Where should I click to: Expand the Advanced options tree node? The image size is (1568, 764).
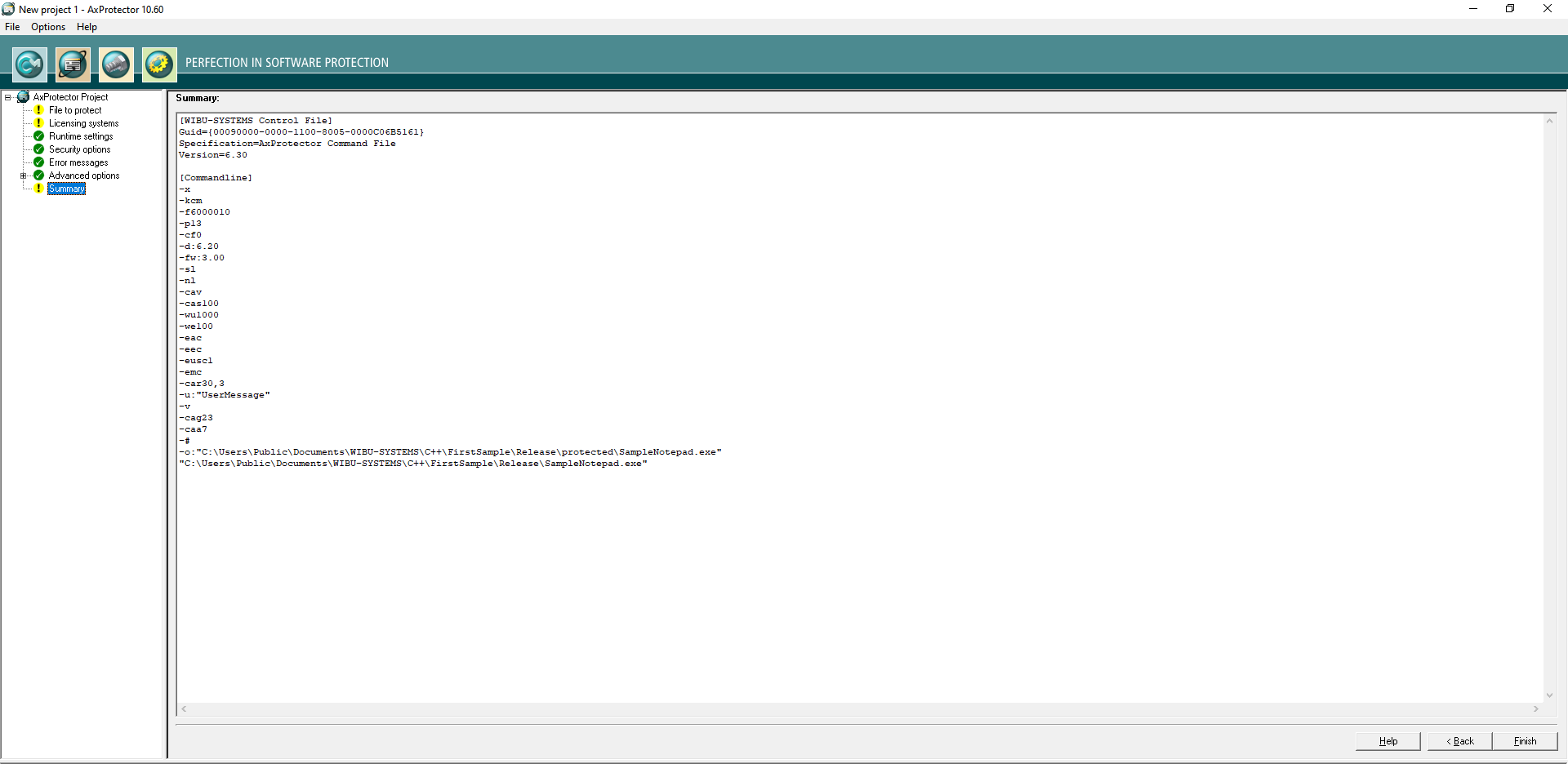click(x=24, y=175)
